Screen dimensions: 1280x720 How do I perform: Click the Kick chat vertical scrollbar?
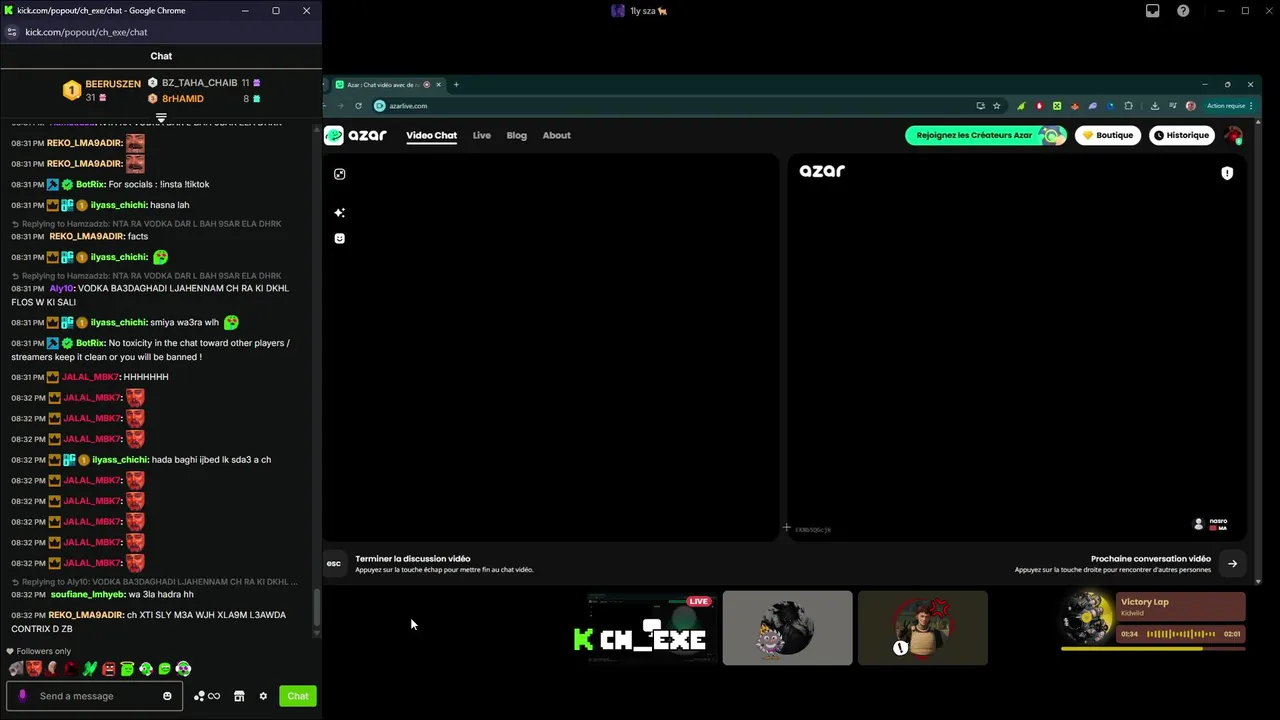point(318,609)
